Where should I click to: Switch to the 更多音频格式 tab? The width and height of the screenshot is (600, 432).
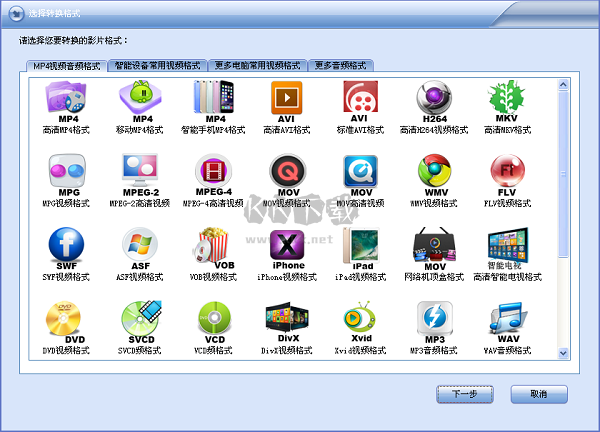point(341,65)
